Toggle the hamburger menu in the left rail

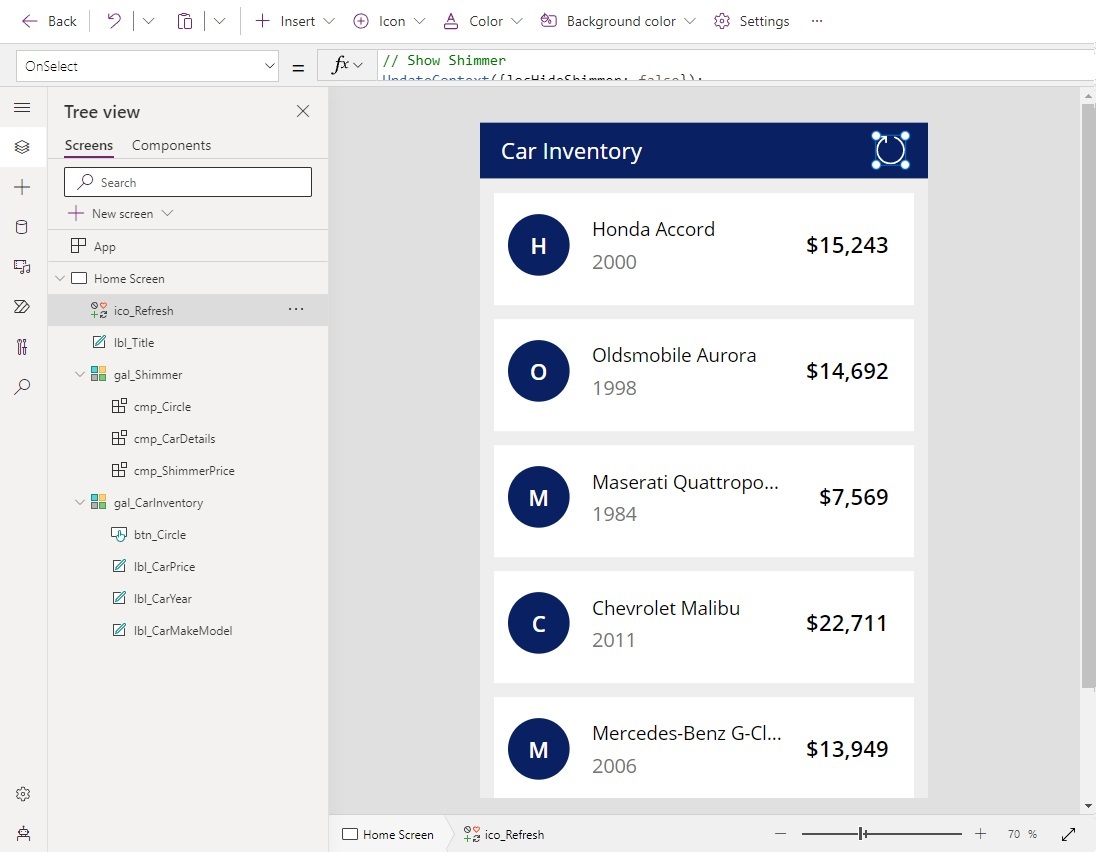22,107
